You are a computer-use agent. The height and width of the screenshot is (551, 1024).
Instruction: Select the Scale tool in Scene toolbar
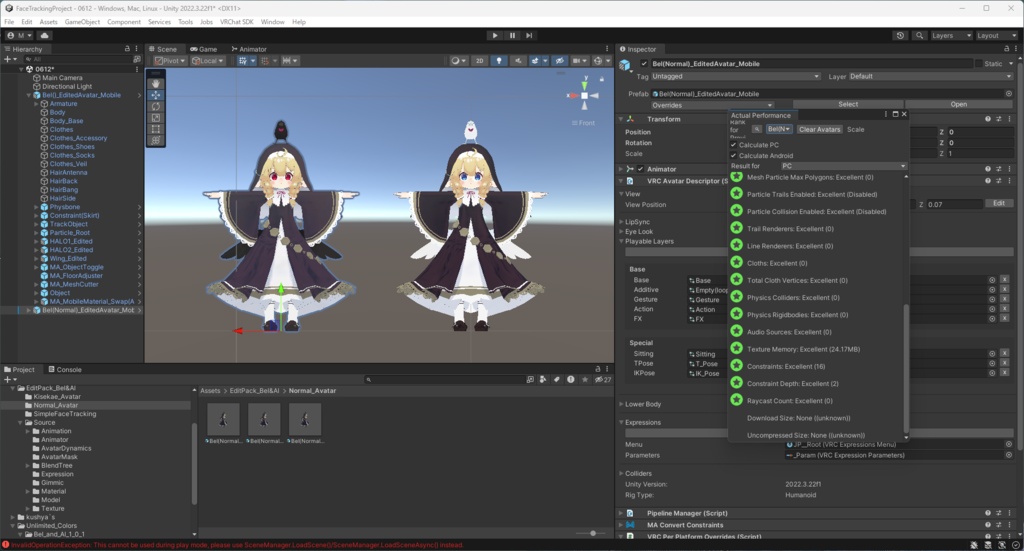[155, 118]
